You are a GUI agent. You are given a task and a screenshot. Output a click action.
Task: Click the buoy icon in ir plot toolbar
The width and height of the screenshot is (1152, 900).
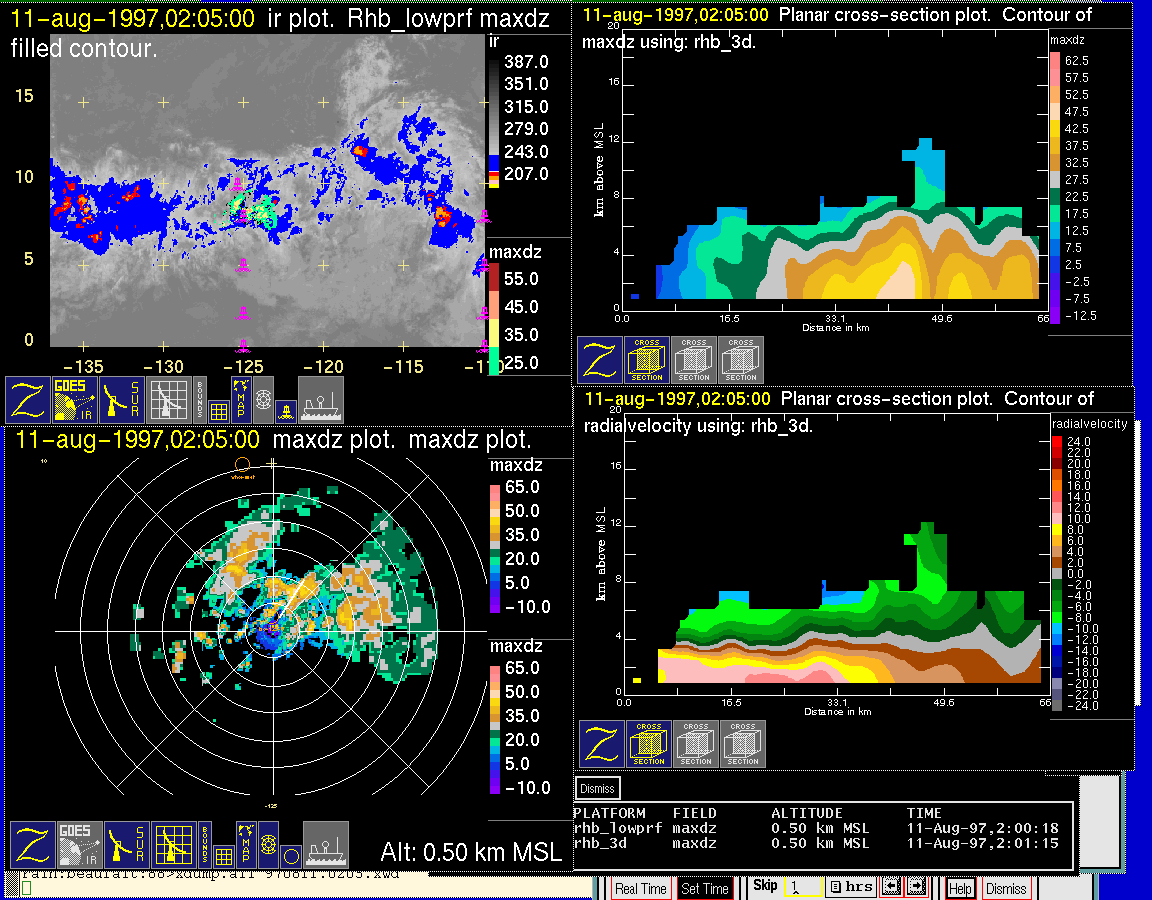click(x=285, y=409)
